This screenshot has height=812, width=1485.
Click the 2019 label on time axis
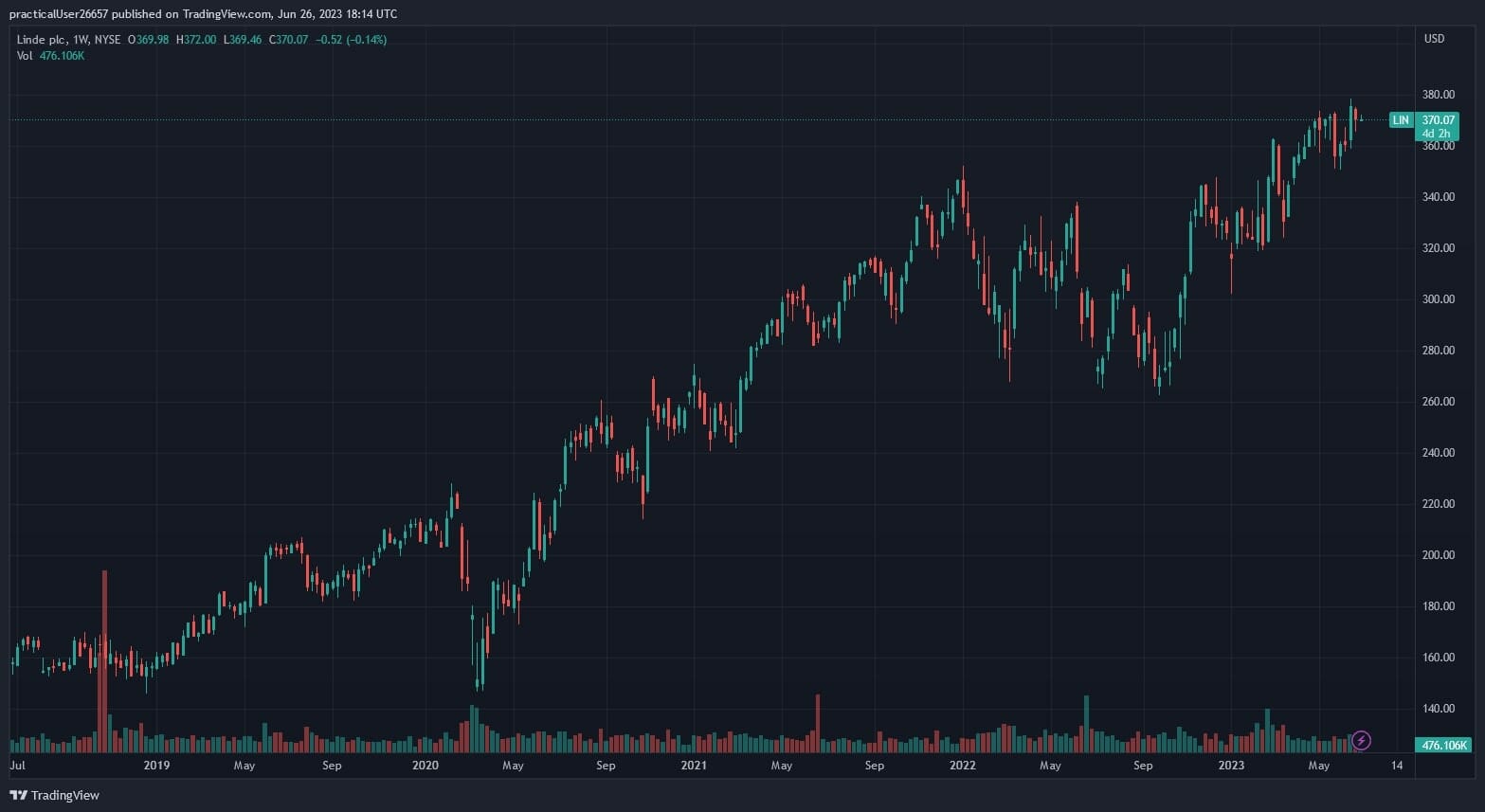pos(156,766)
